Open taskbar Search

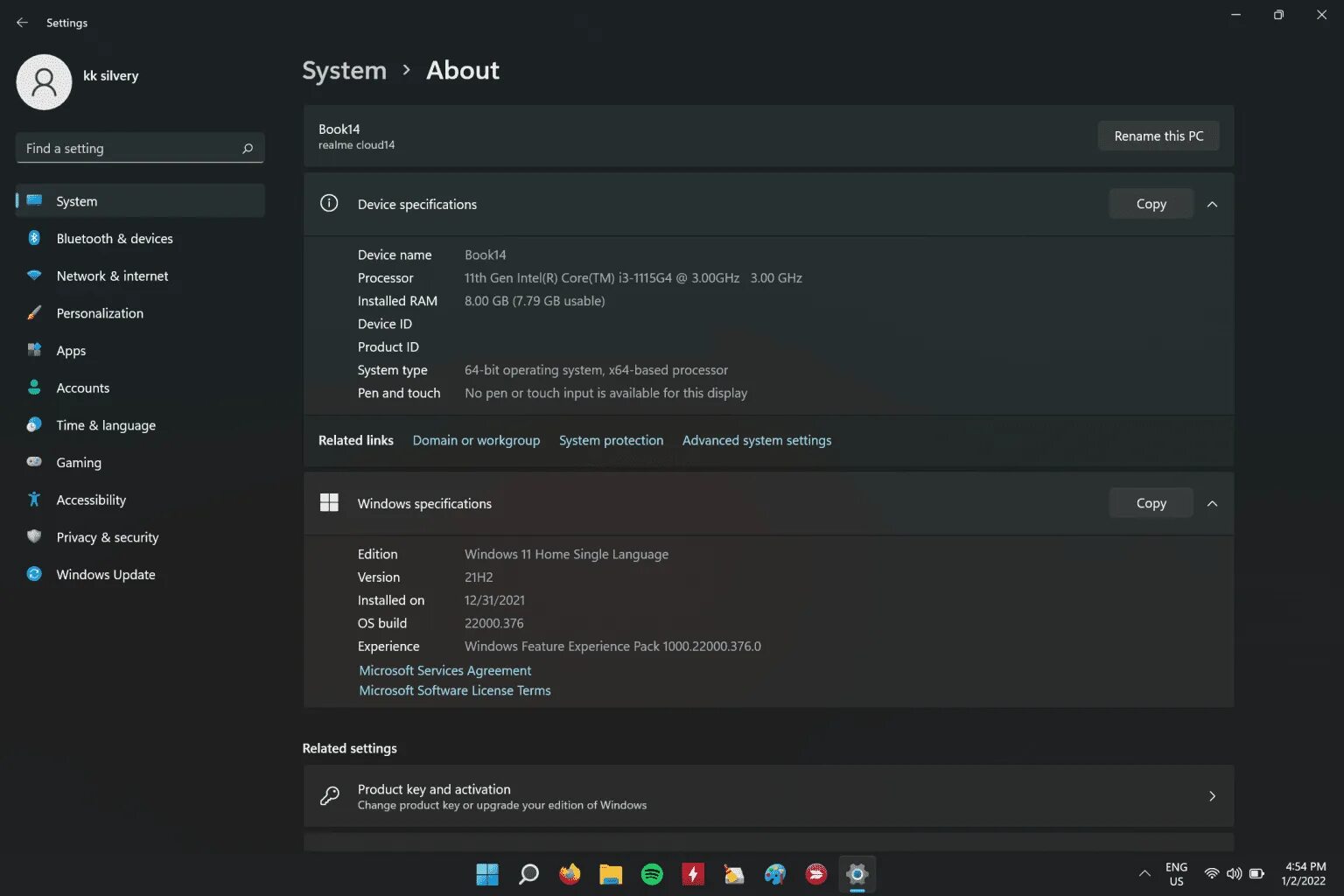[528, 874]
